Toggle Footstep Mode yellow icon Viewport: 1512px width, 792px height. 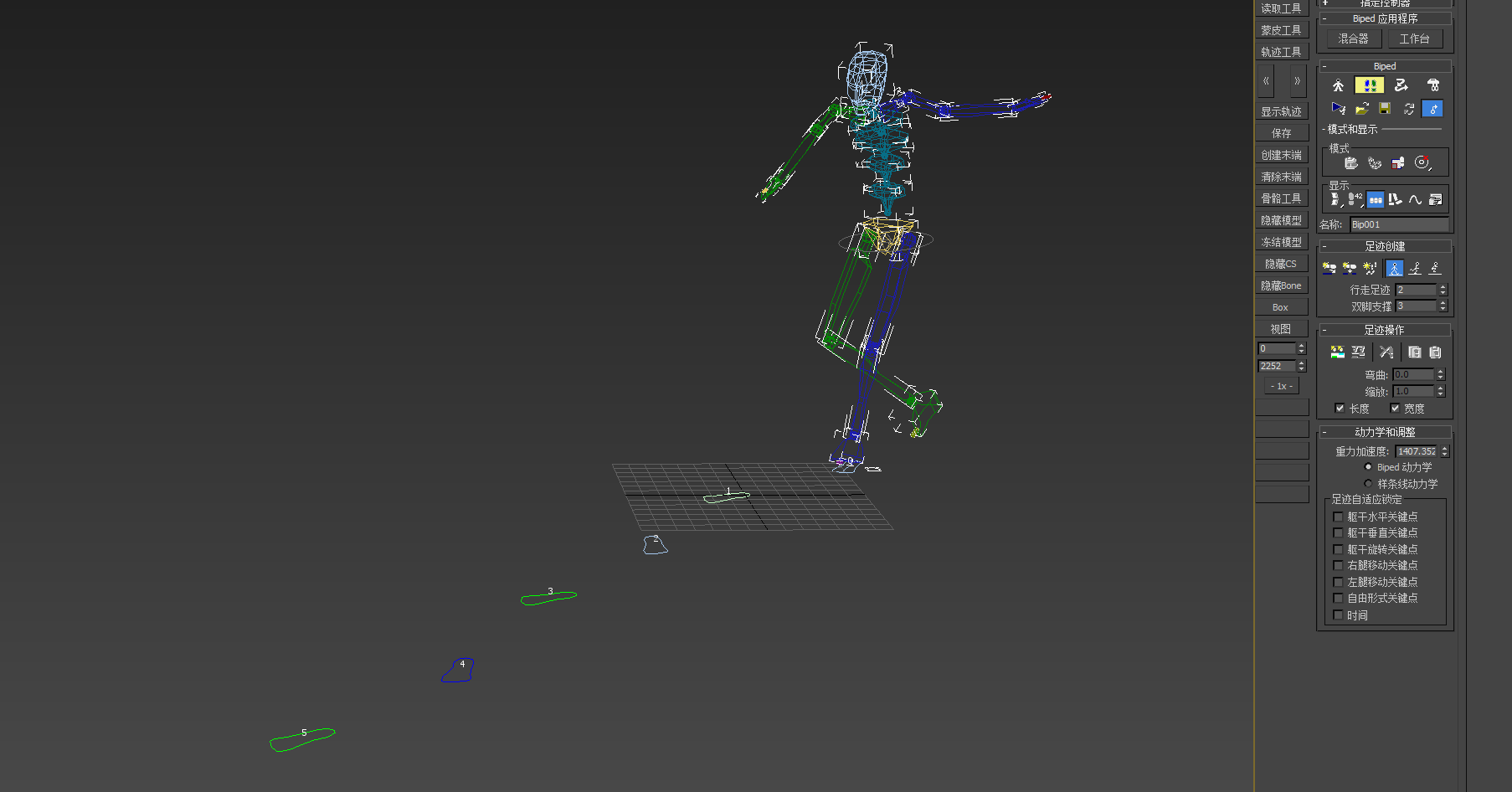point(1370,85)
